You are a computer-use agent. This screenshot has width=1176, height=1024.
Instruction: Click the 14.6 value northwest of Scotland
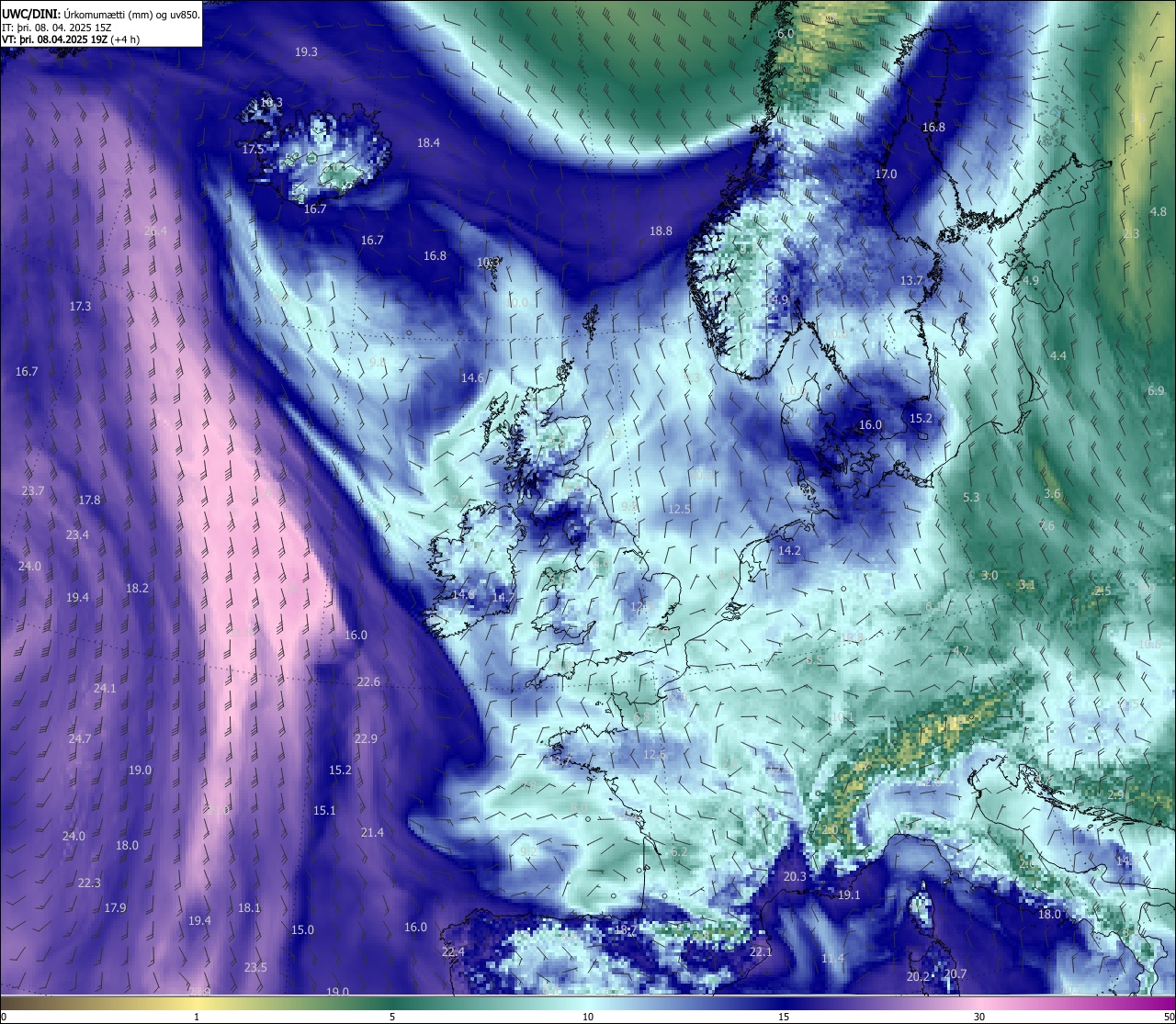[472, 378]
